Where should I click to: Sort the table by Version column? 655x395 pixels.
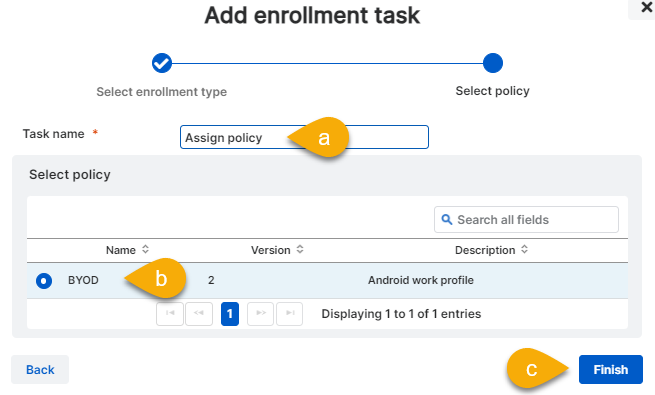tap(277, 250)
